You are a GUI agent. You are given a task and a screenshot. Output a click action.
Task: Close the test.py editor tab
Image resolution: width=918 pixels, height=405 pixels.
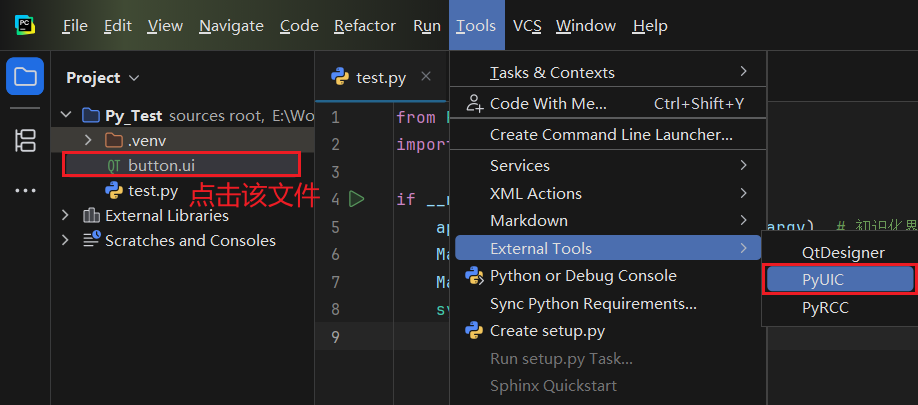coord(426,77)
